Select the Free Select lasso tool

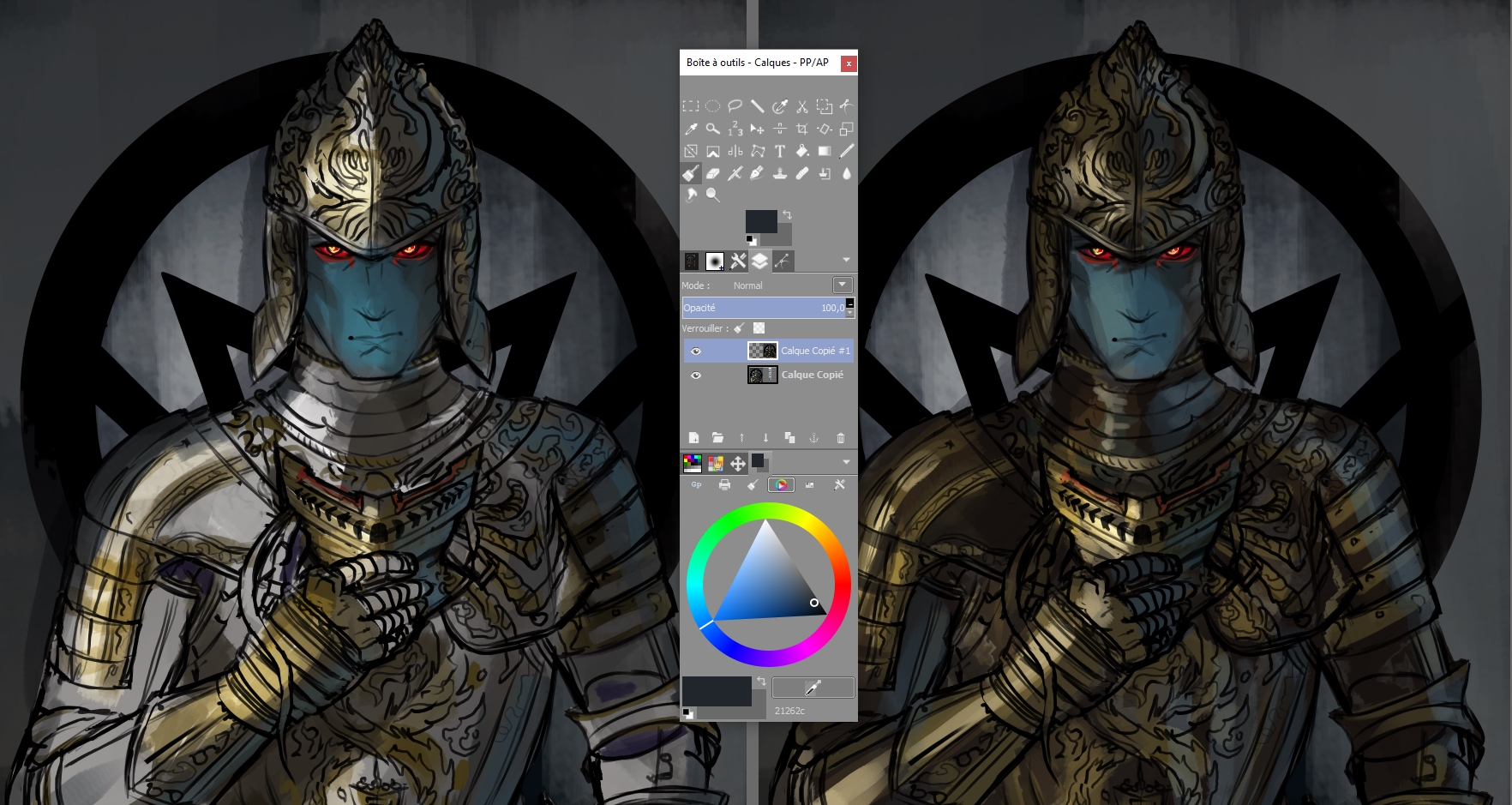click(735, 106)
